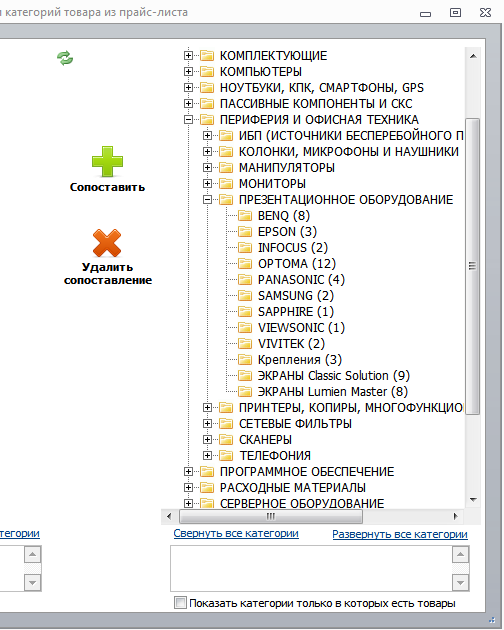The width and height of the screenshot is (504, 630).
Task: Click the КОМПЬЮТЕРЫ folder icon
Action: point(207,72)
